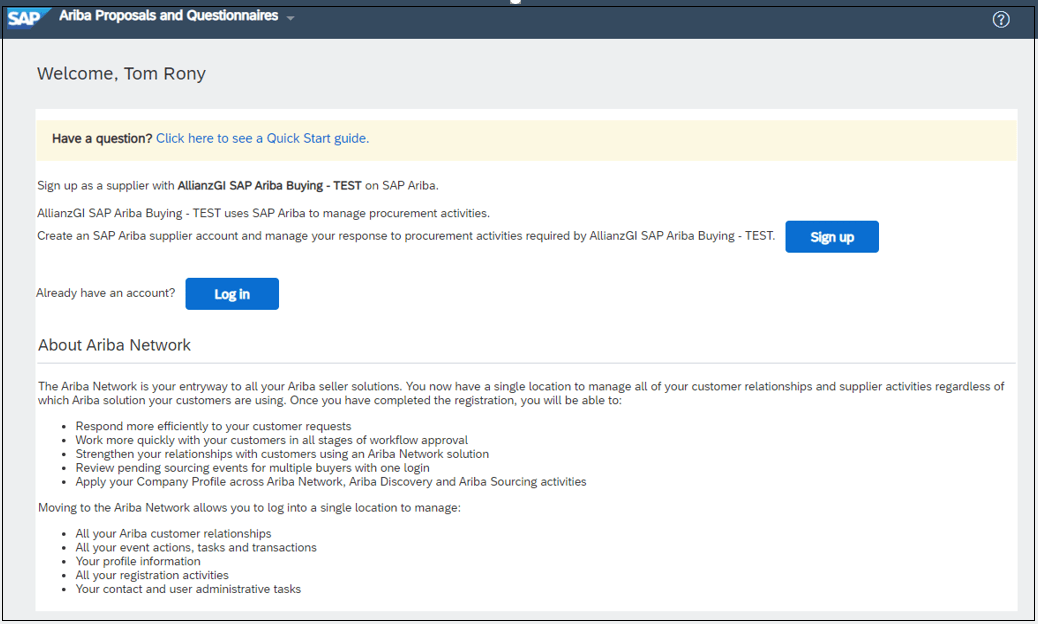Click bold 'AllianzGI SAP Ariba Buying - TEST' text

pyautogui.click(x=269, y=185)
